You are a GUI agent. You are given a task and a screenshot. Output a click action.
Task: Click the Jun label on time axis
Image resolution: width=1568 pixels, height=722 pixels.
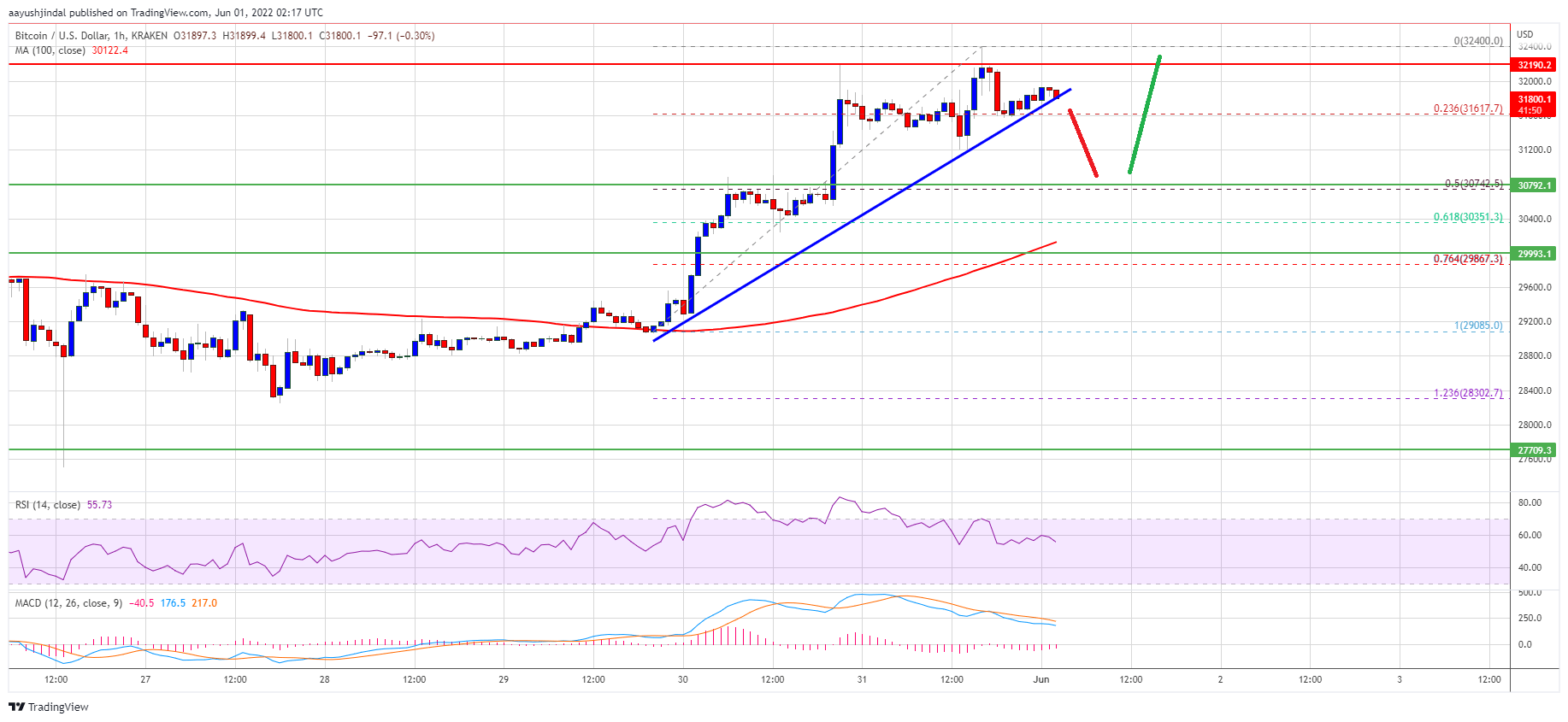(x=1041, y=680)
